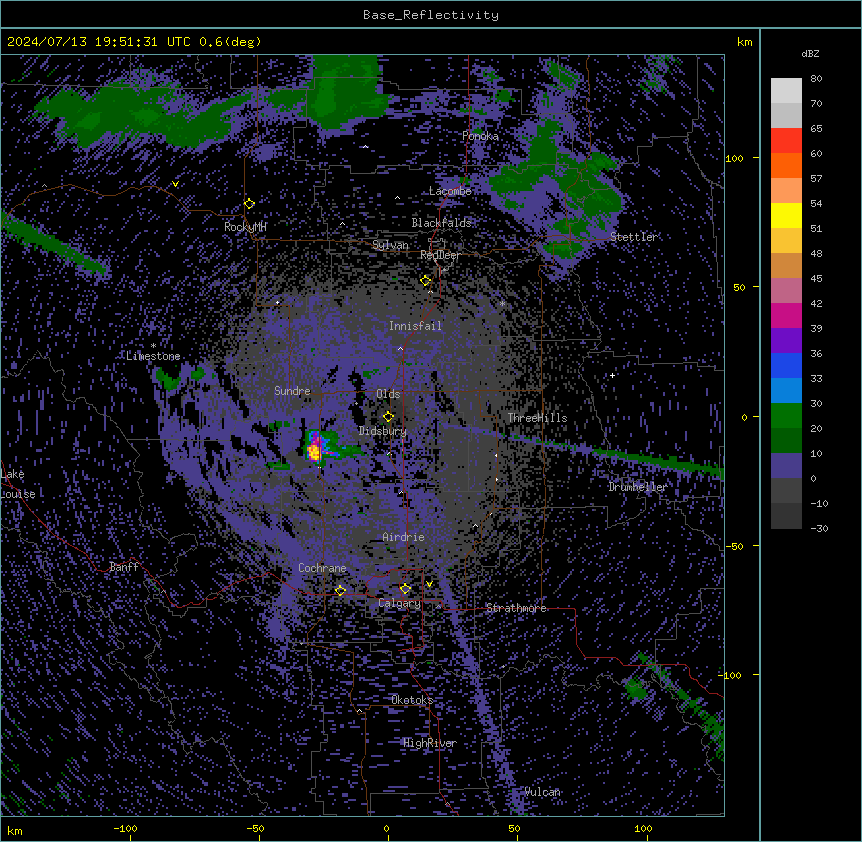This screenshot has height=842, width=862.
Task: Click the 50 tick on the bottom km axis
Action: coord(513,828)
